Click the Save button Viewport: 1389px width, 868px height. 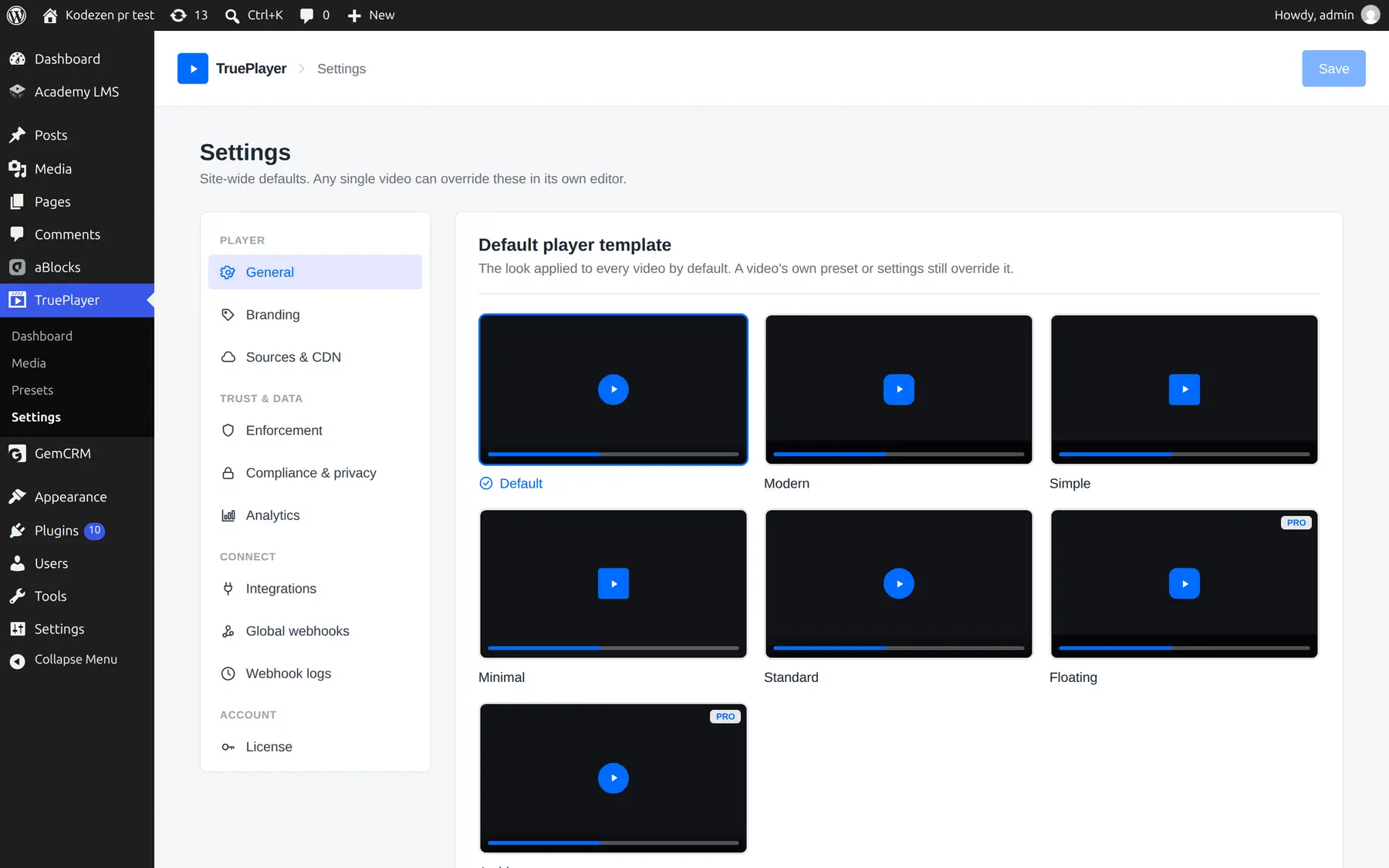pyautogui.click(x=1333, y=69)
